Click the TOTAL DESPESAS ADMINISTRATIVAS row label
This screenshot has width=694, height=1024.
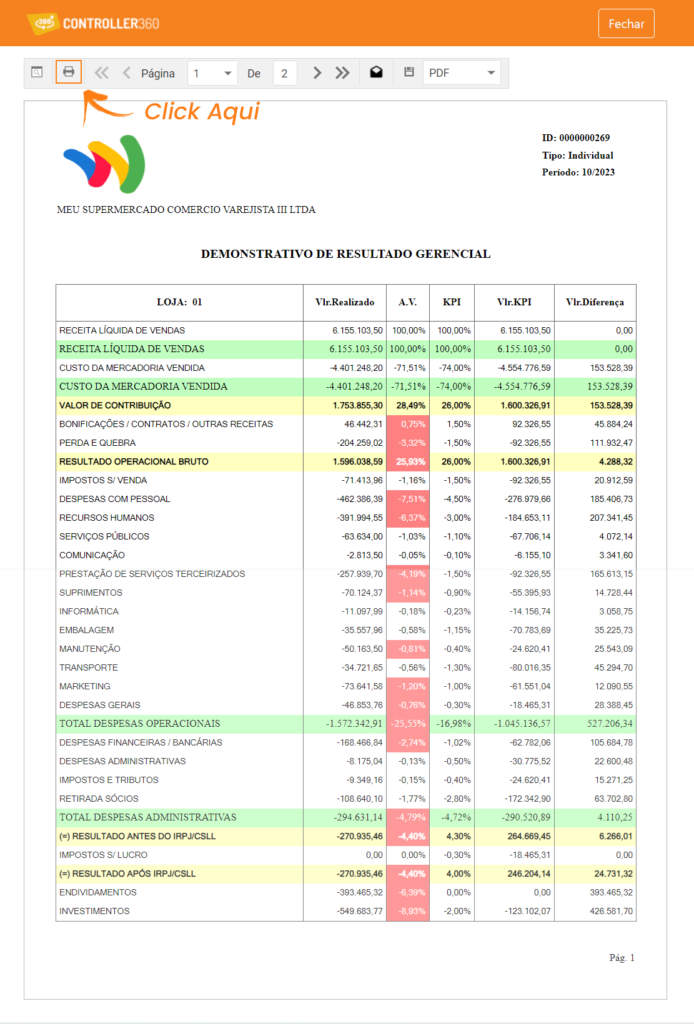point(148,817)
